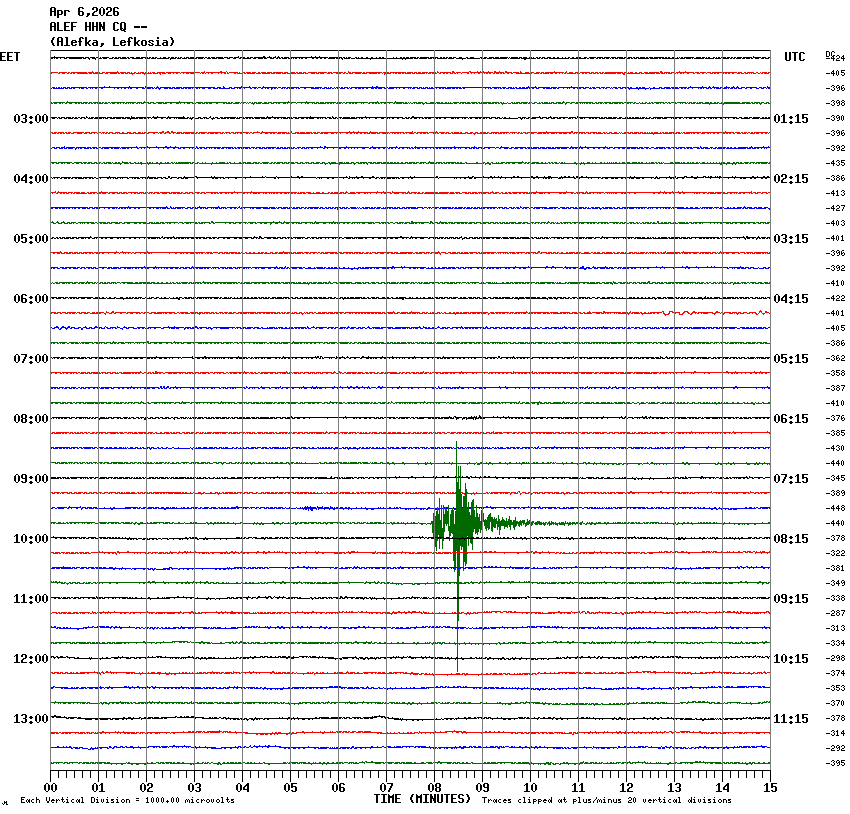This screenshot has width=850, height=814.
Task: Click the 00 minute tick label
Action: click(51, 788)
